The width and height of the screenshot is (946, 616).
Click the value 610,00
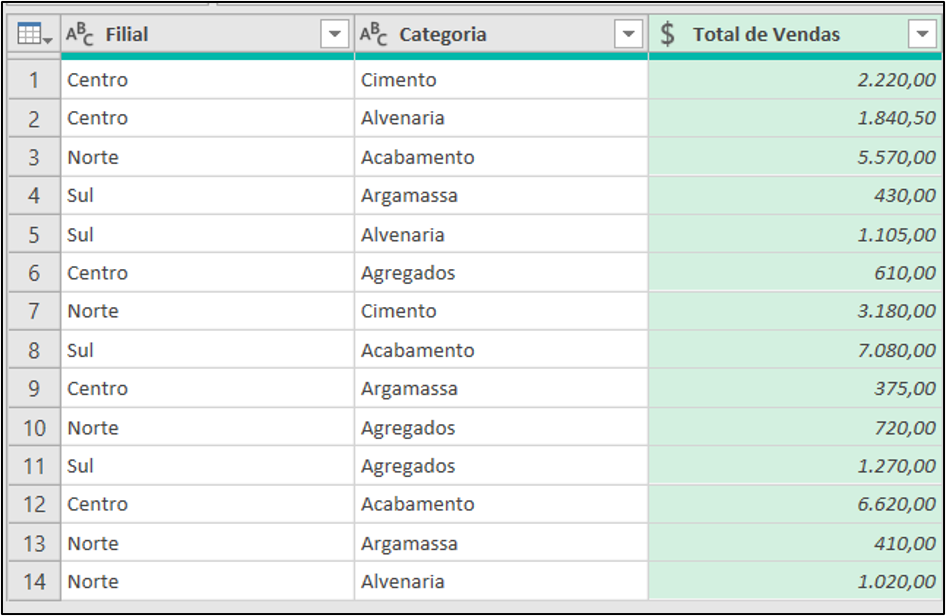click(905, 273)
